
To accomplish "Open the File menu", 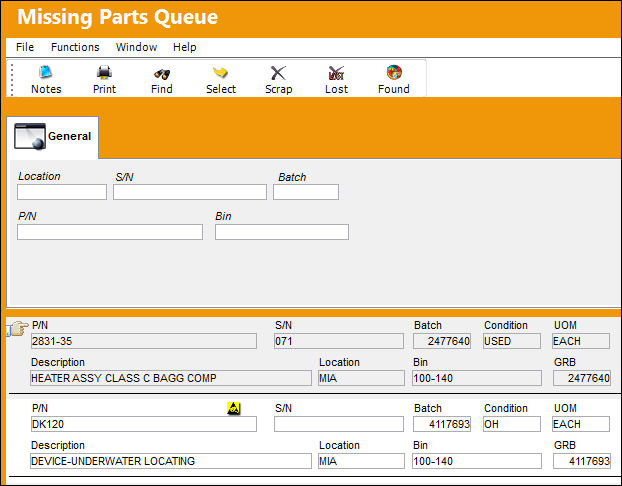I will coord(25,47).
